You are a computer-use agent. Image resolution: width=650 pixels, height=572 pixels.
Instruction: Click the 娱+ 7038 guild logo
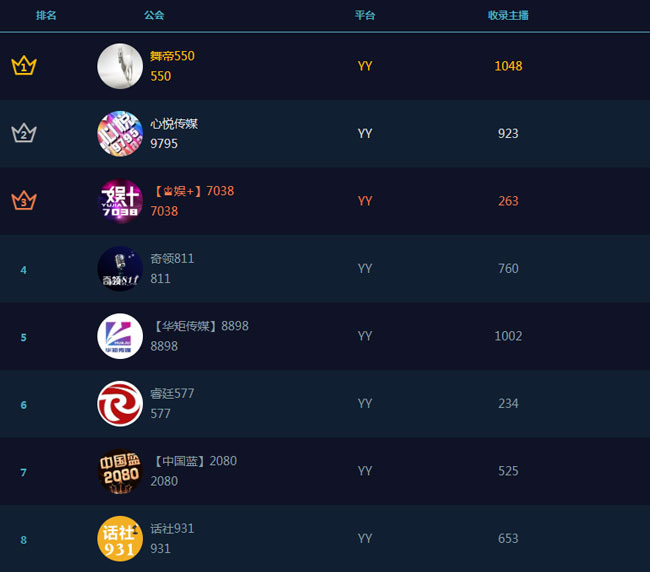click(120, 201)
